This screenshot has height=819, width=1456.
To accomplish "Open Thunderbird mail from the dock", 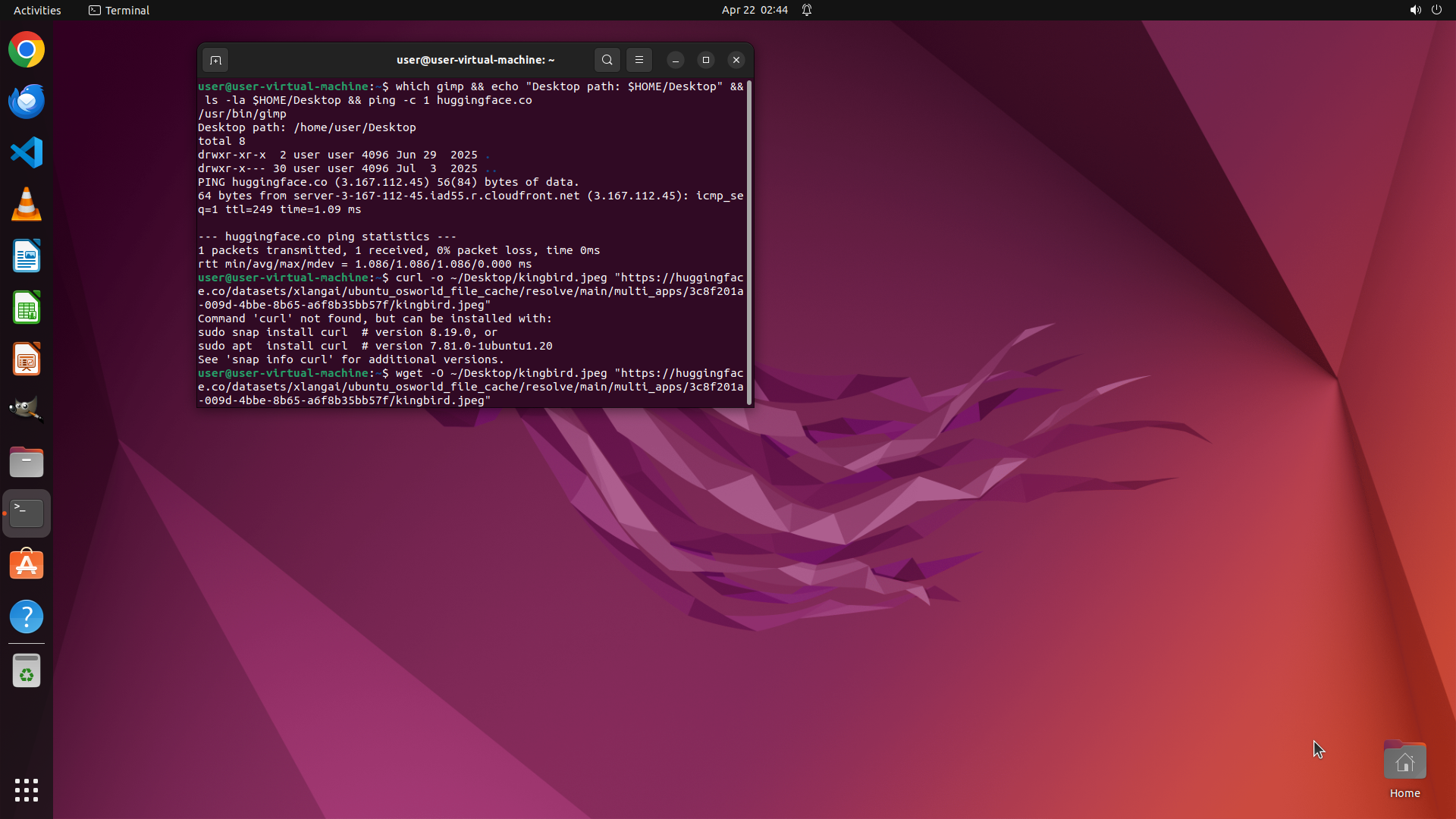I will pyautogui.click(x=27, y=102).
